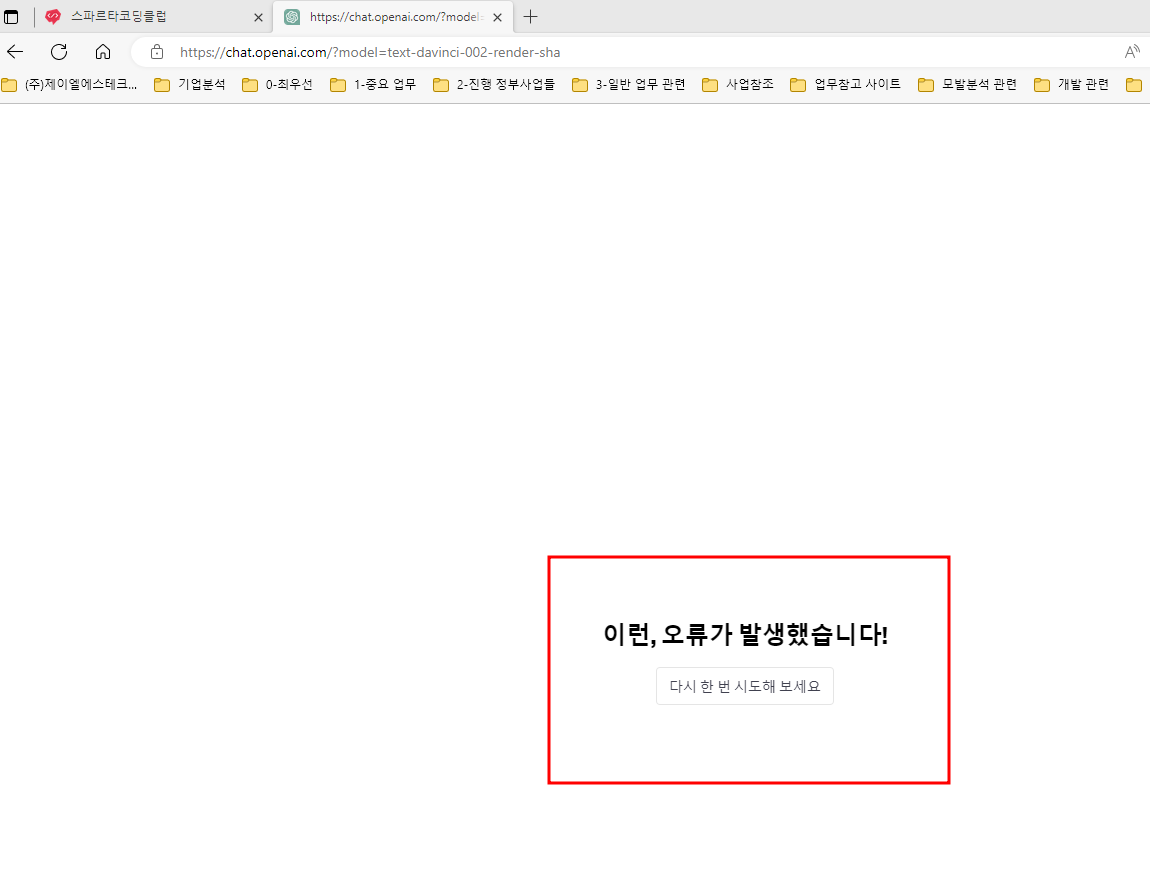Switch to the 스파르타코딩클럽 tab
This screenshot has height=881, width=1150.
coord(153,17)
